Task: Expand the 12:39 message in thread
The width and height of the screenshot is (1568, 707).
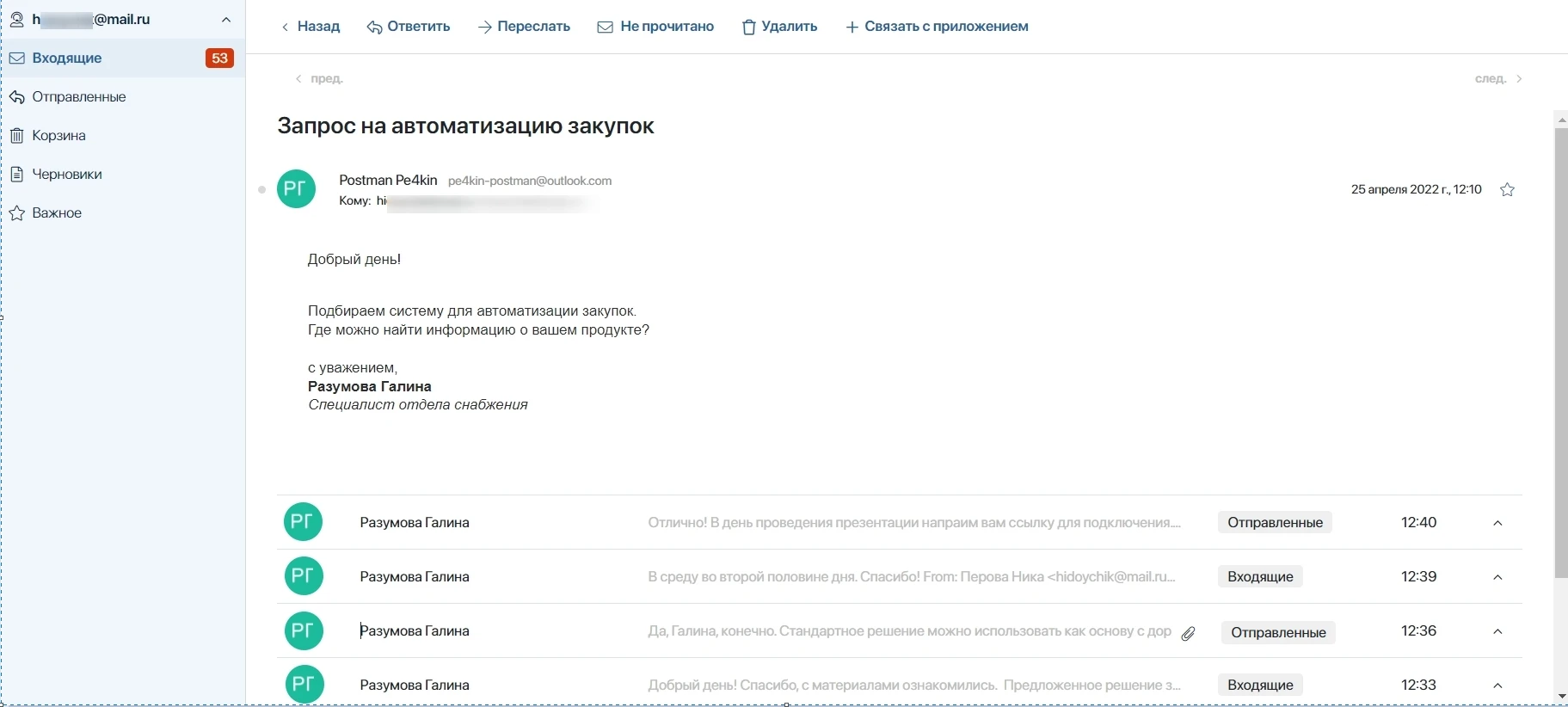Action: [1497, 577]
